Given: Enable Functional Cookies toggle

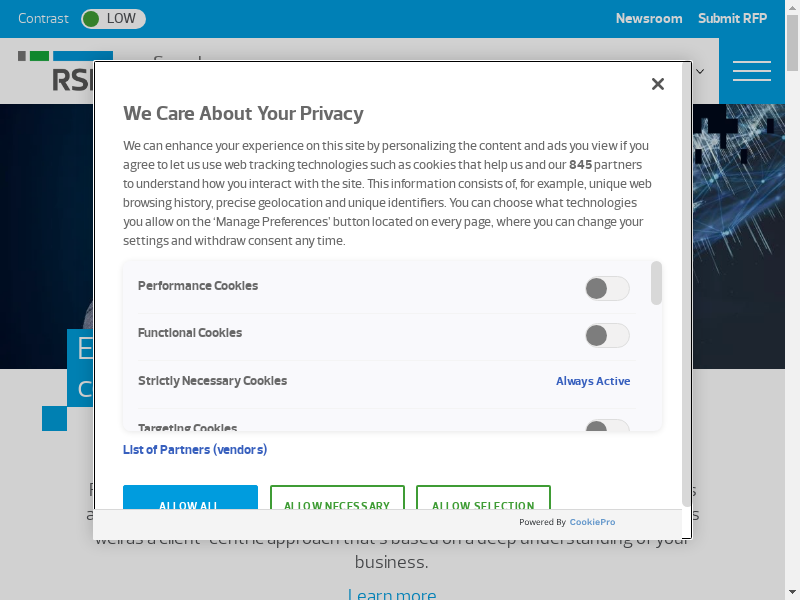Looking at the screenshot, I should tap(606, 336).
